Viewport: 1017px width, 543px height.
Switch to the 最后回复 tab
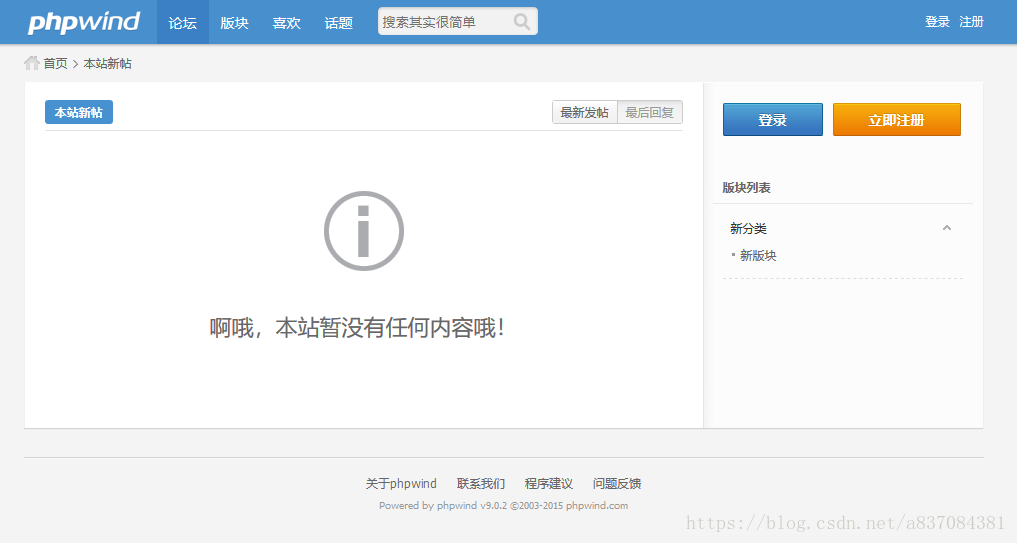(x=650, y=112)
